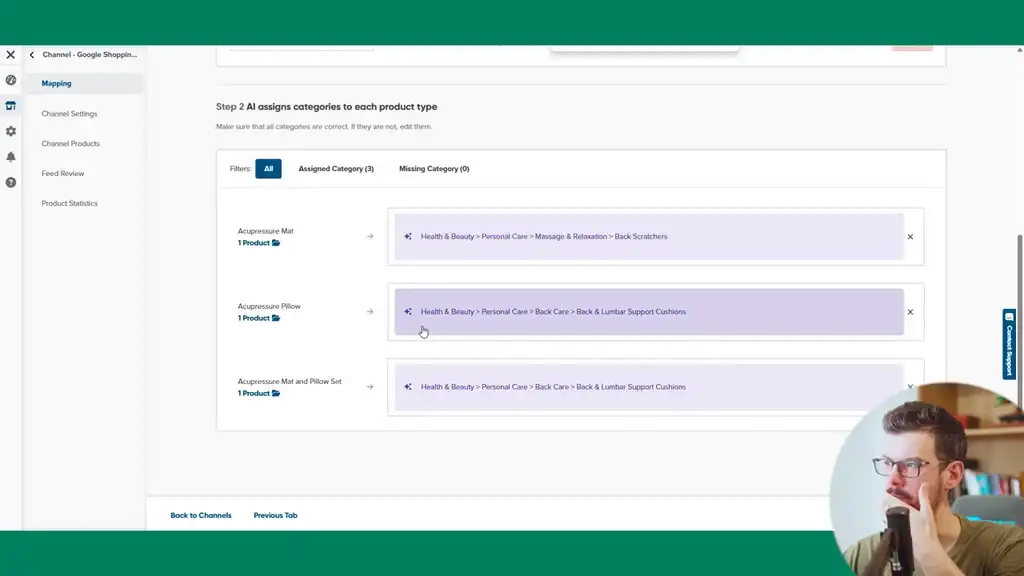Screen dimensions: 1024x576
Task: Click the AI sparkle icon on Acupressure Mat category
Action: pos(407,236)
